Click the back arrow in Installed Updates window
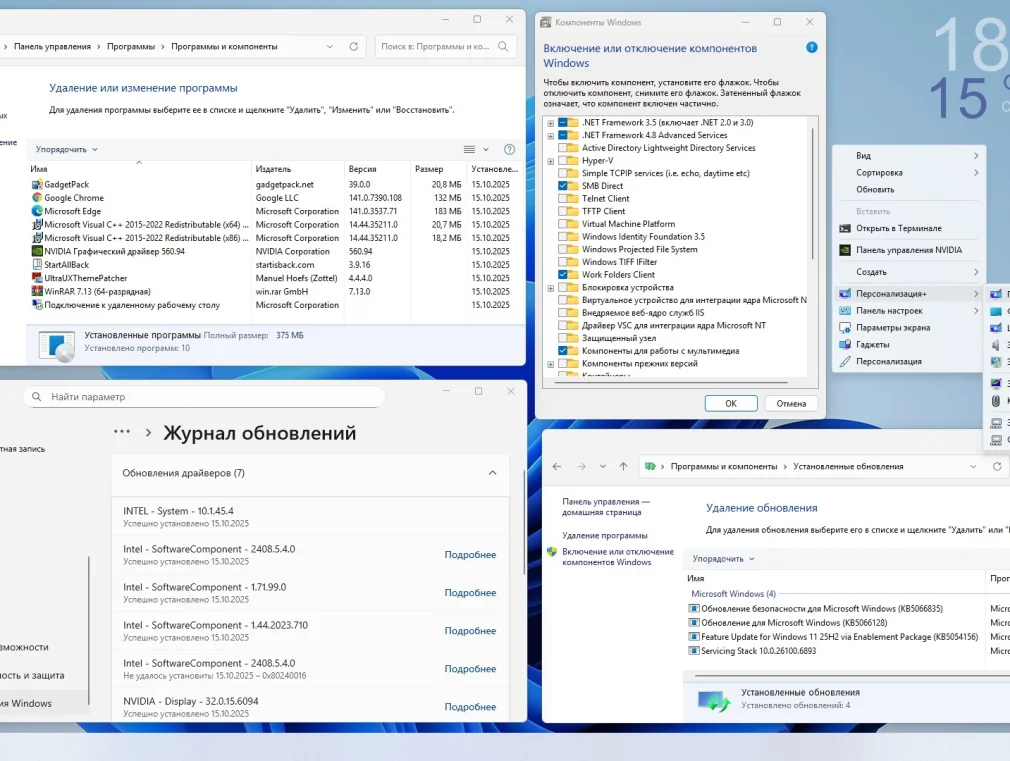 (x=556, y=466)
